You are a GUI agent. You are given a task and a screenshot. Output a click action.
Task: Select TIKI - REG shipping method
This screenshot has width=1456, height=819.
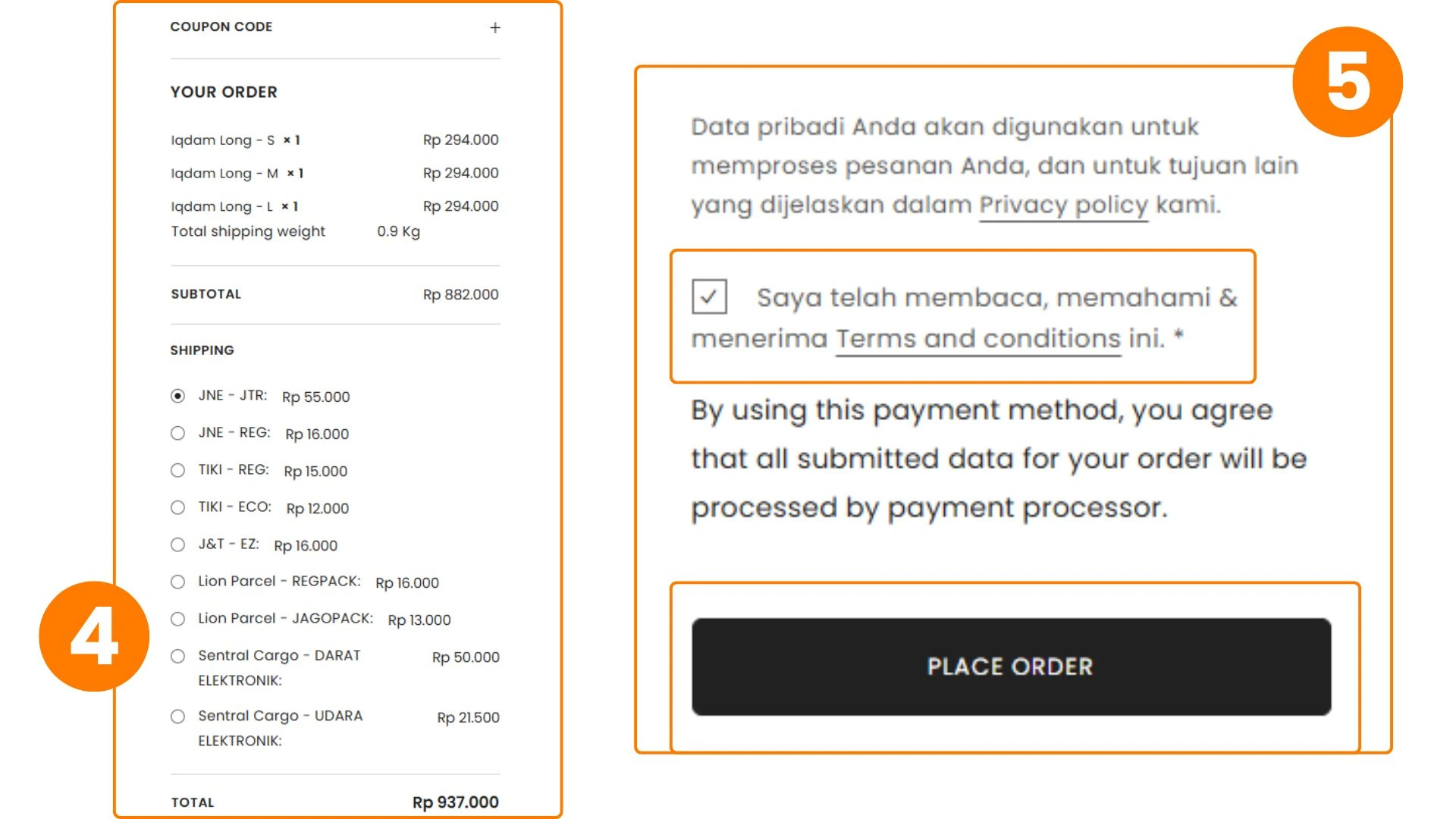[x=177, y=470]
